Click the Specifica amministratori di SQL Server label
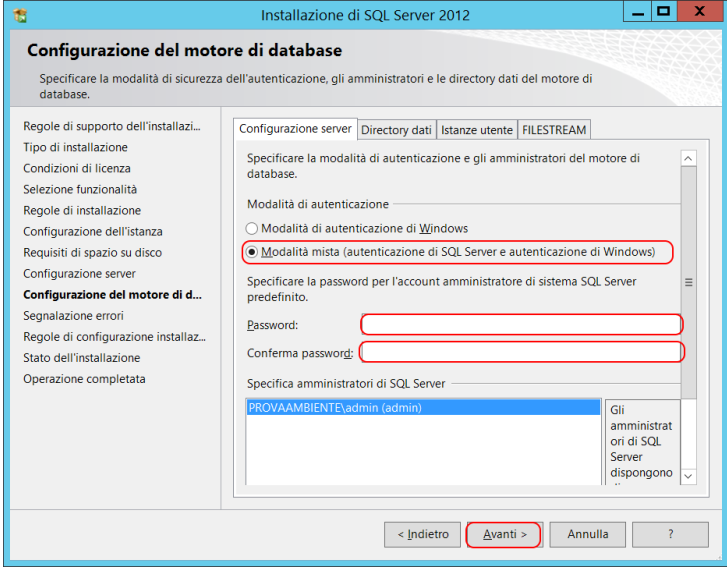The height and width of the screenshot is (567, 727). tap(346, 384)
